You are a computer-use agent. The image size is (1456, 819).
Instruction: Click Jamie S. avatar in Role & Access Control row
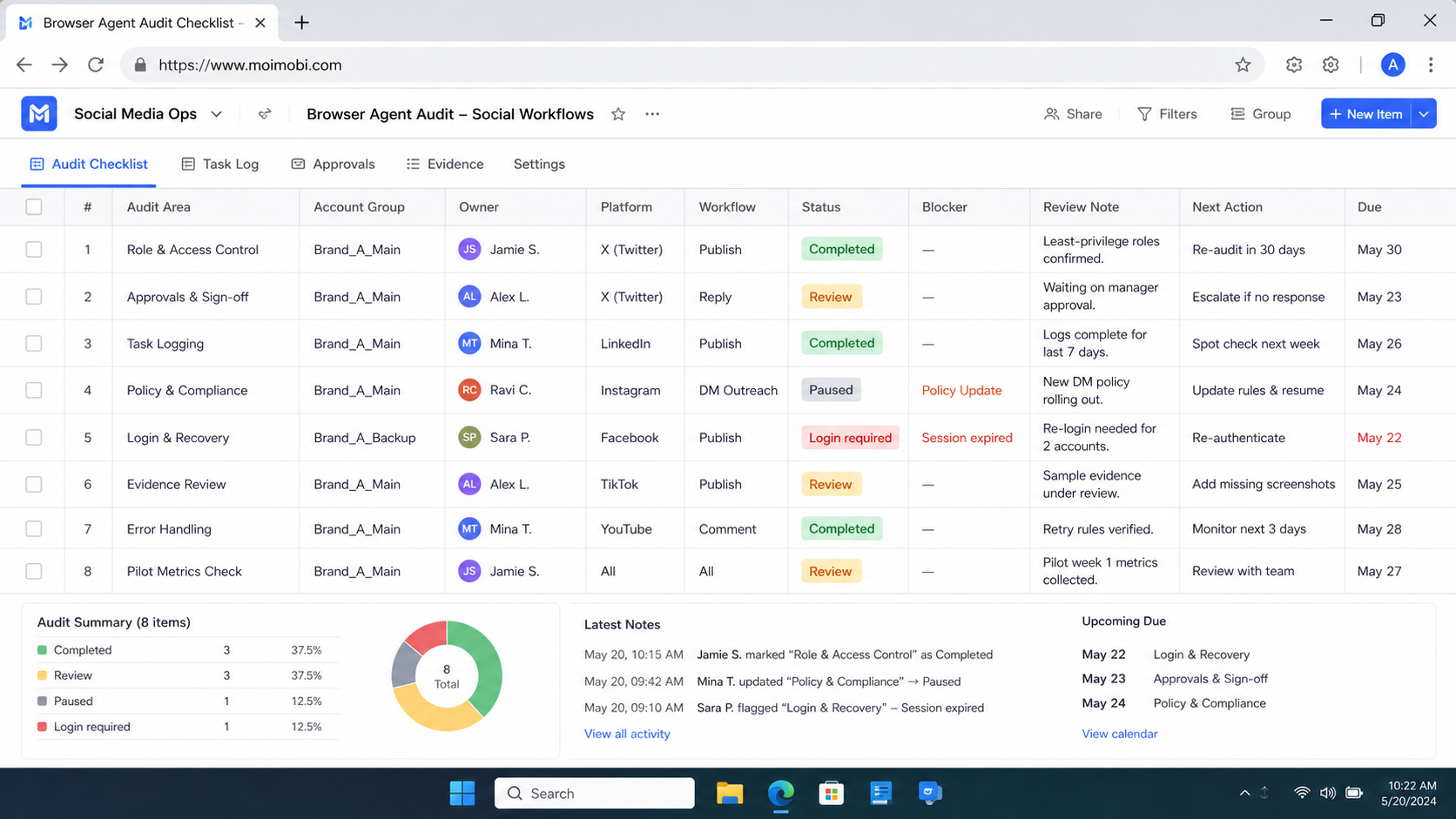click(x=469, y=250)
